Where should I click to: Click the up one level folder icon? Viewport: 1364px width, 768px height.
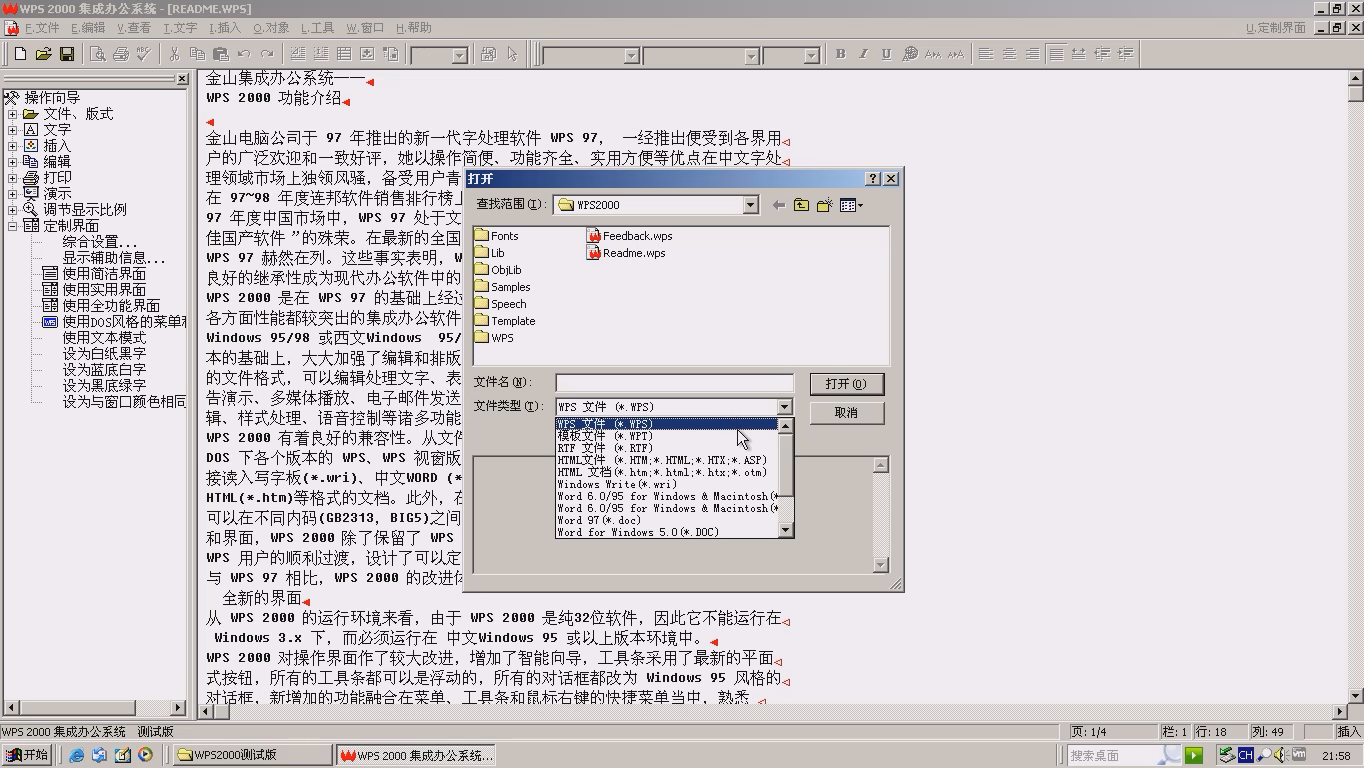coord(801,205)
